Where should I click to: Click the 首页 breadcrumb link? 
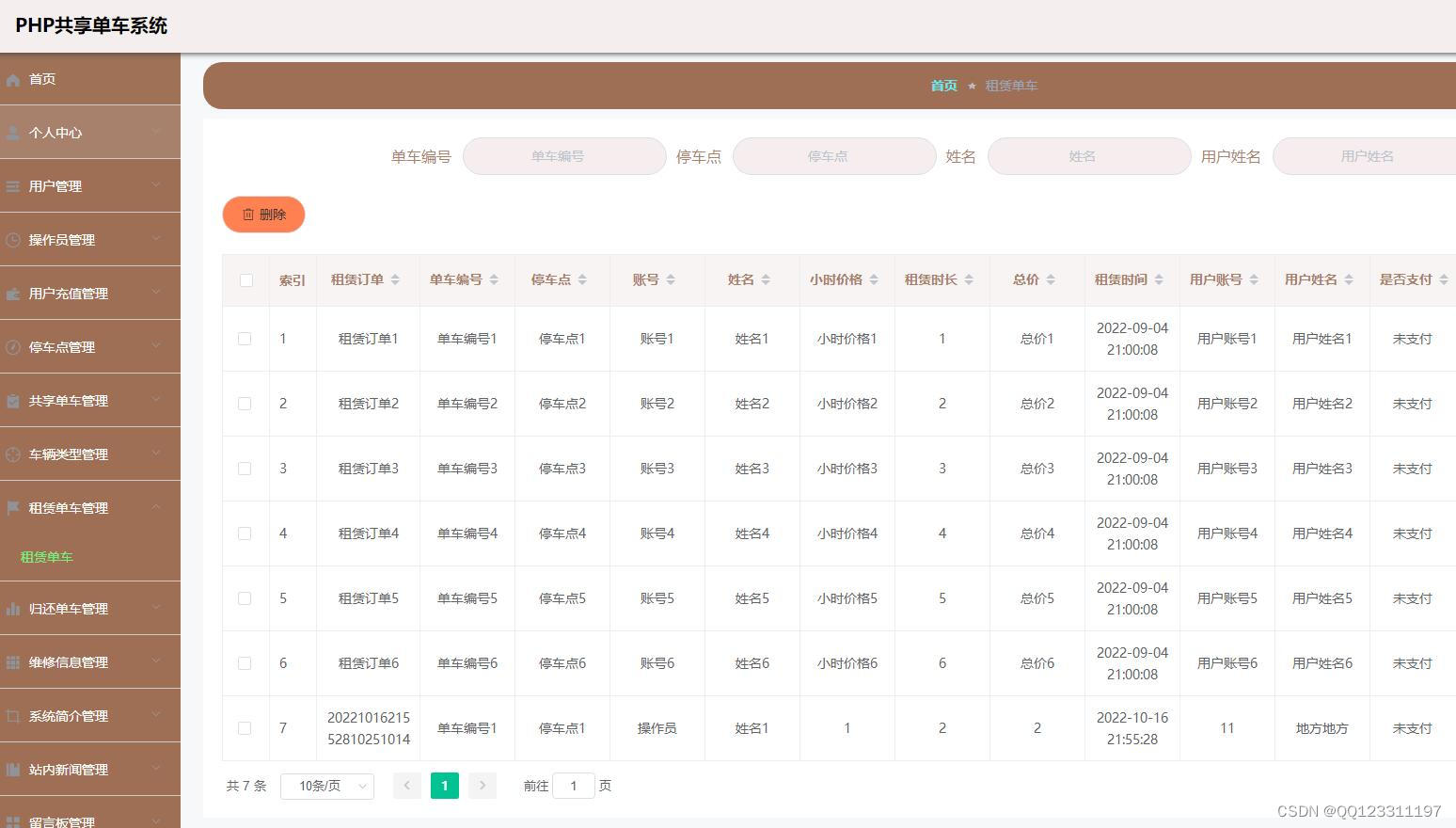click(943, 86)
